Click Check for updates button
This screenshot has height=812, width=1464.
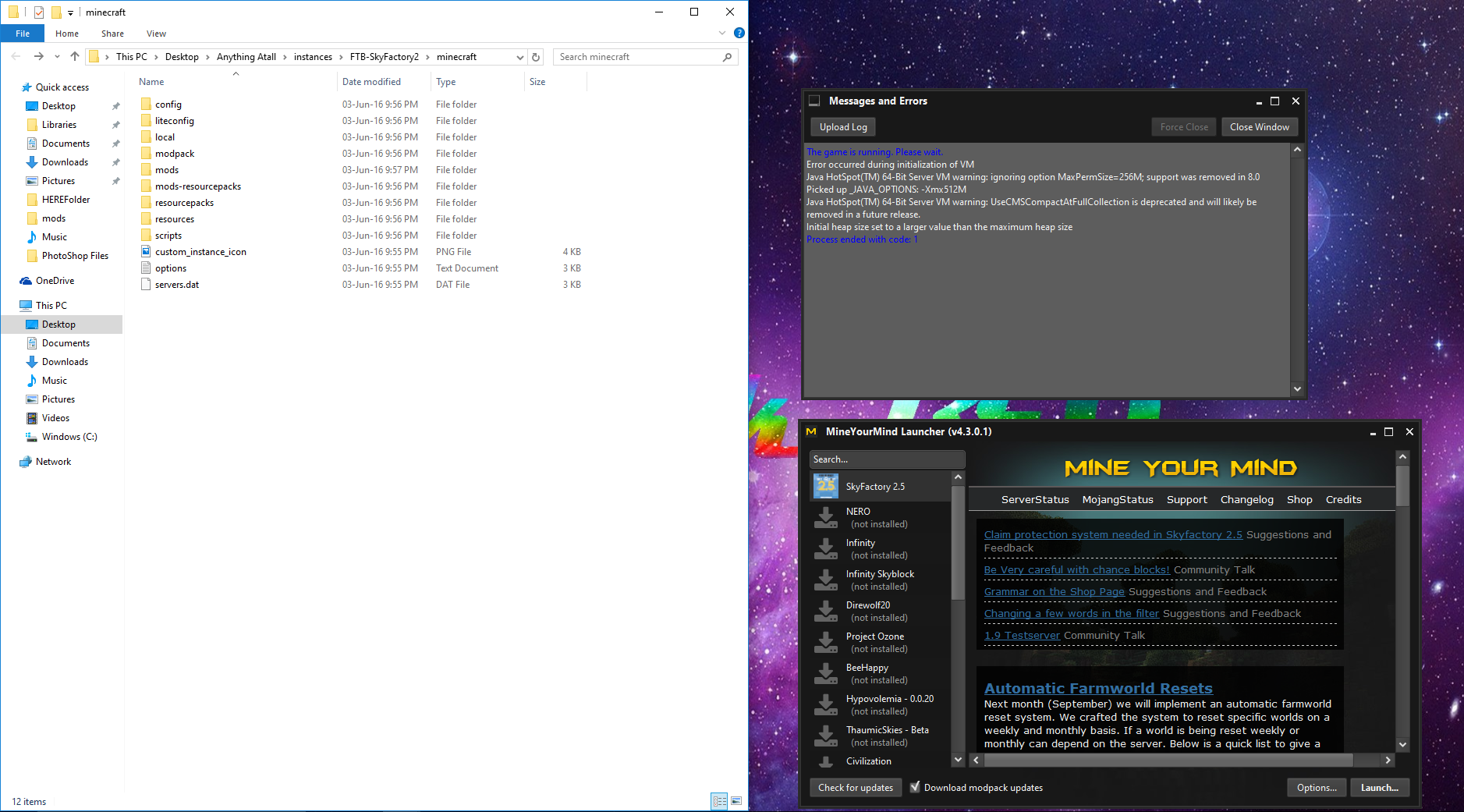[856, 788]
